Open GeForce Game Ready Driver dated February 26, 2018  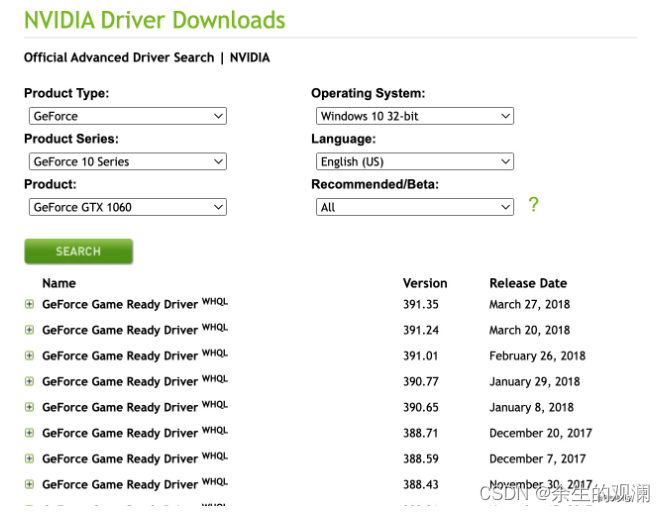pyautogui.click(x=135, y=355)
